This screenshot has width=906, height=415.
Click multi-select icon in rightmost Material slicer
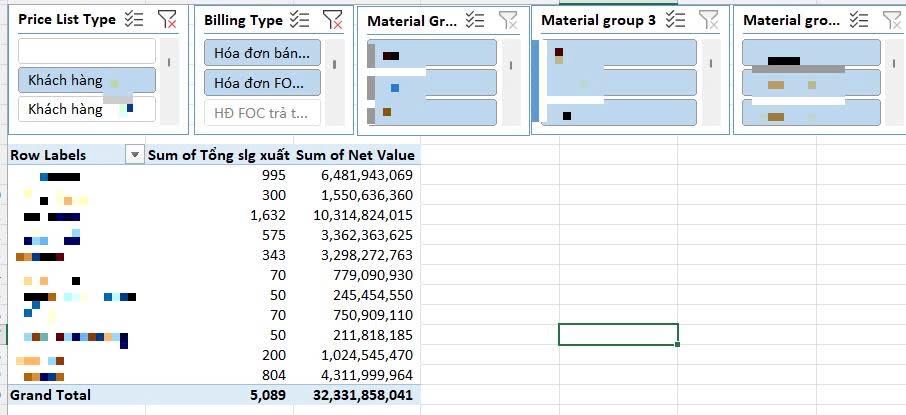pos(859,20)
